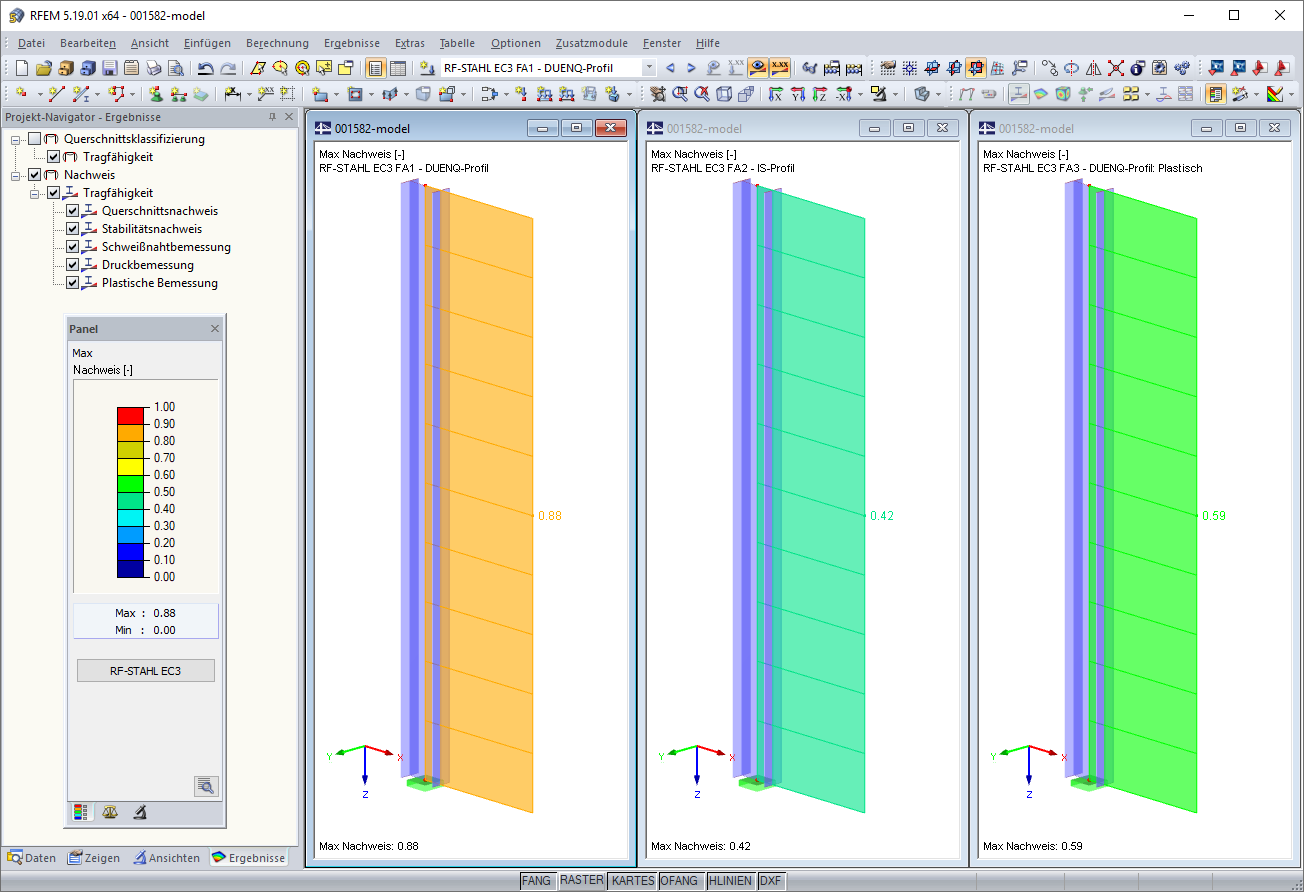This screenshot has width=1304, height=892.
Task: Click the yellow 0.70 color swatch in legend
Action: [132, 467]
